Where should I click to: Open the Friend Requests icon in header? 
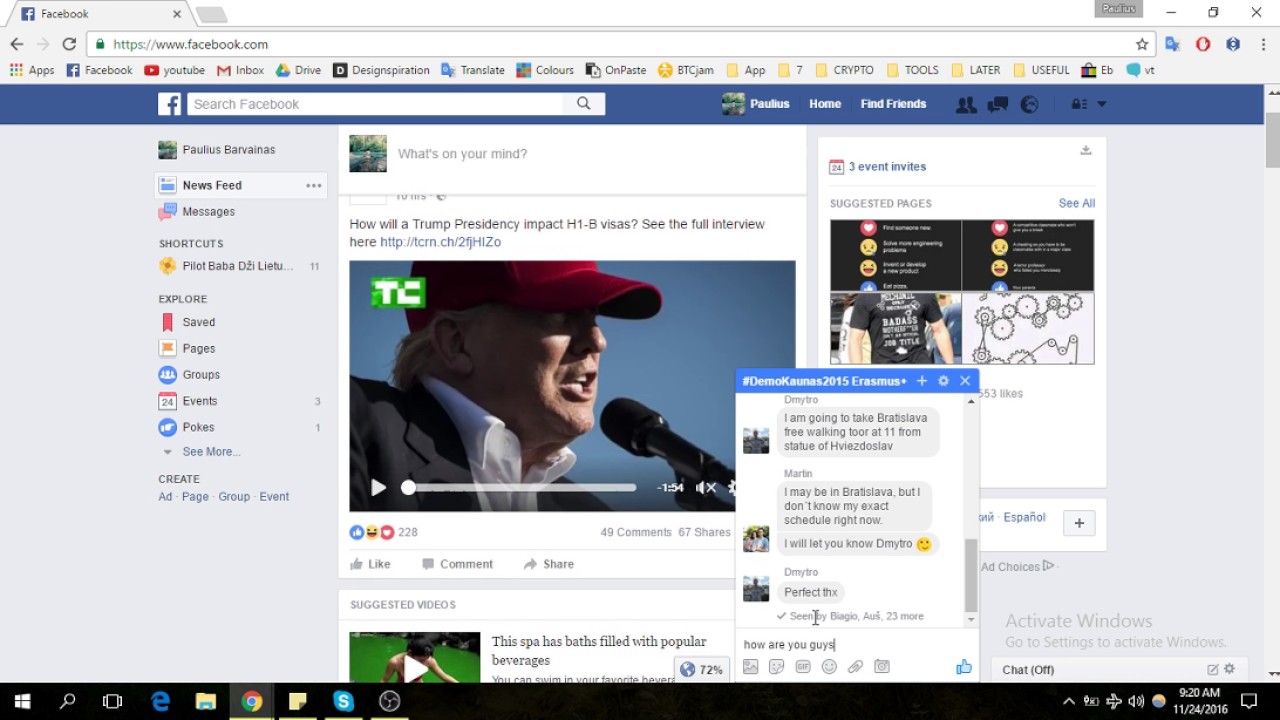966,104
